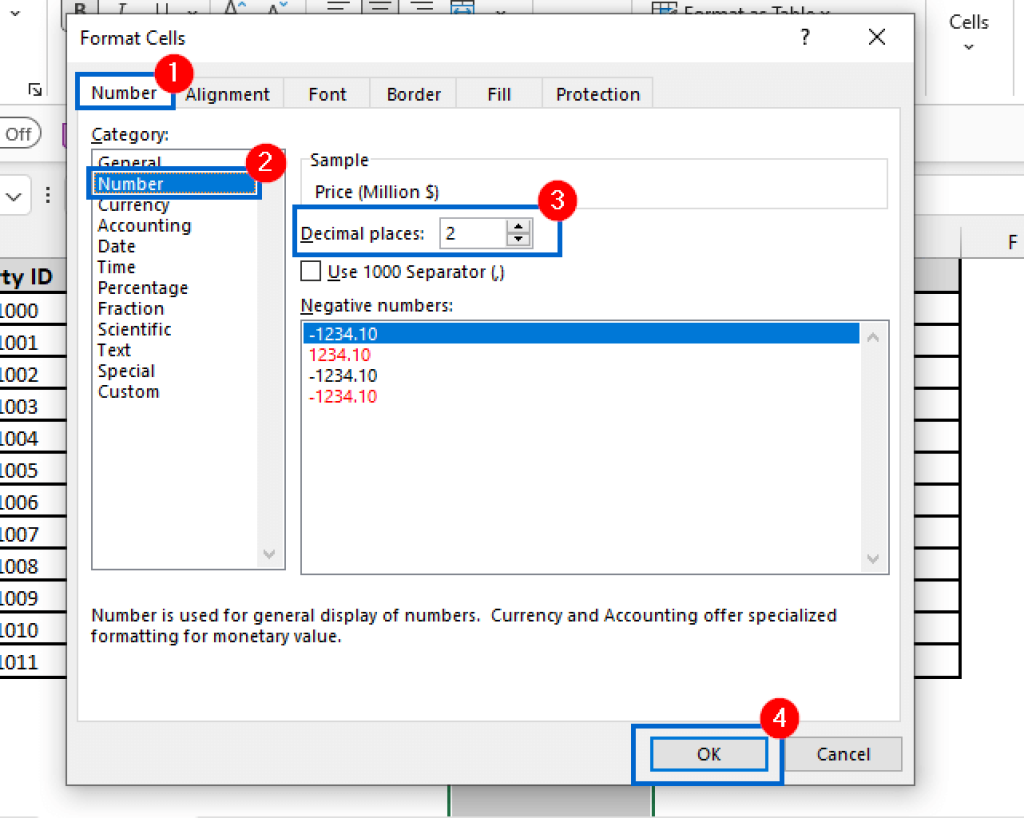Select a text alignment icon in the ribbon
This screenshot has height=818, width=1024.
pyautogui.click(x=378, y=7)
